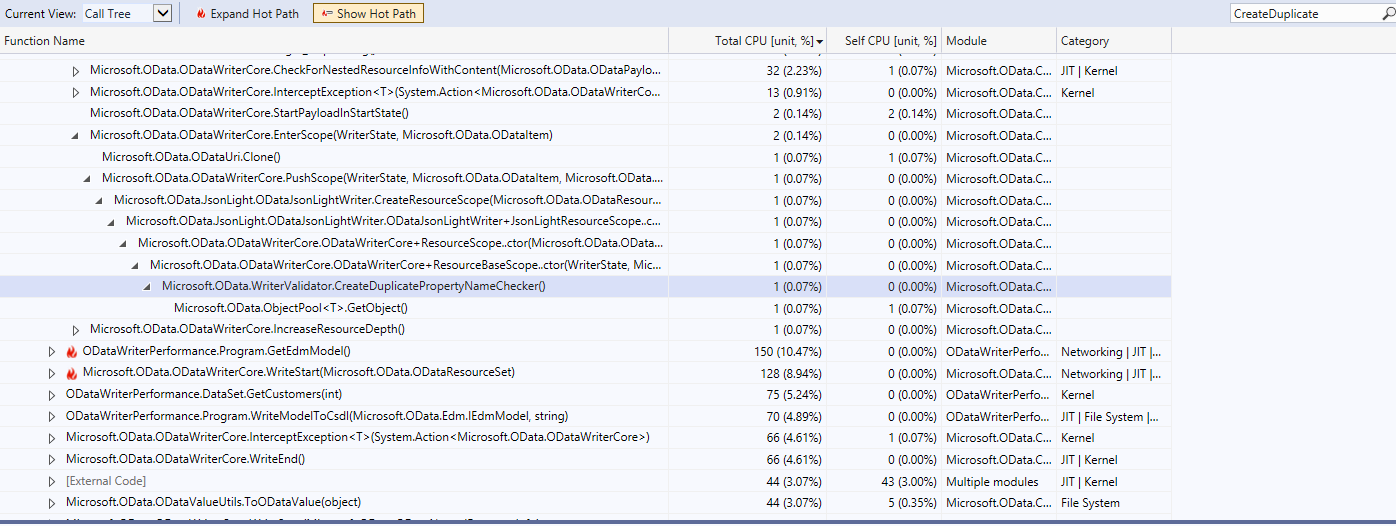Collapse ResourceBaseScope..ctor tree node
Image resolution: width=1396 pixels, height=526 pixels.
(x=136, y=266)
